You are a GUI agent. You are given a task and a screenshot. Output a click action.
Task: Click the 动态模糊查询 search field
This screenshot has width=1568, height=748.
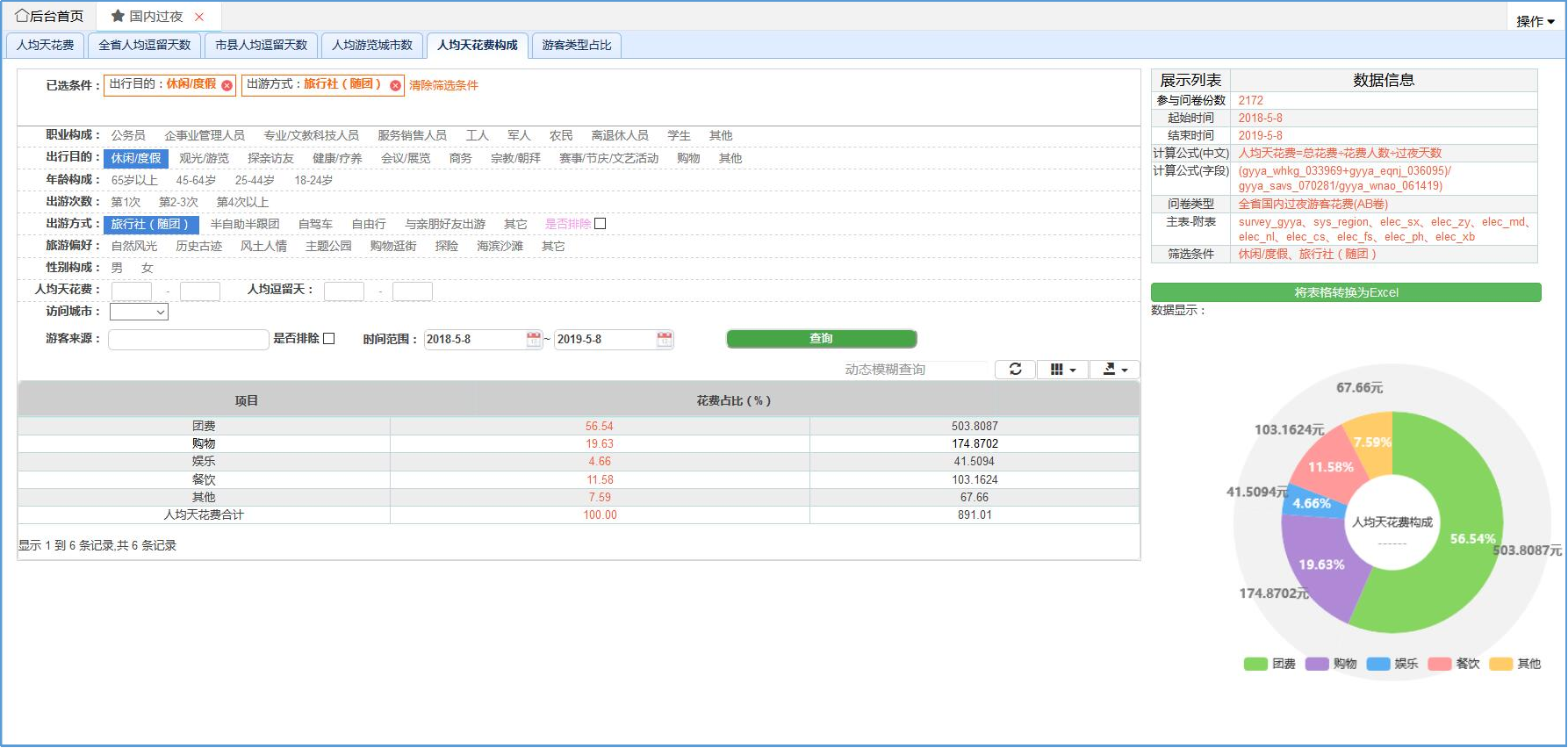click(913, 370)
